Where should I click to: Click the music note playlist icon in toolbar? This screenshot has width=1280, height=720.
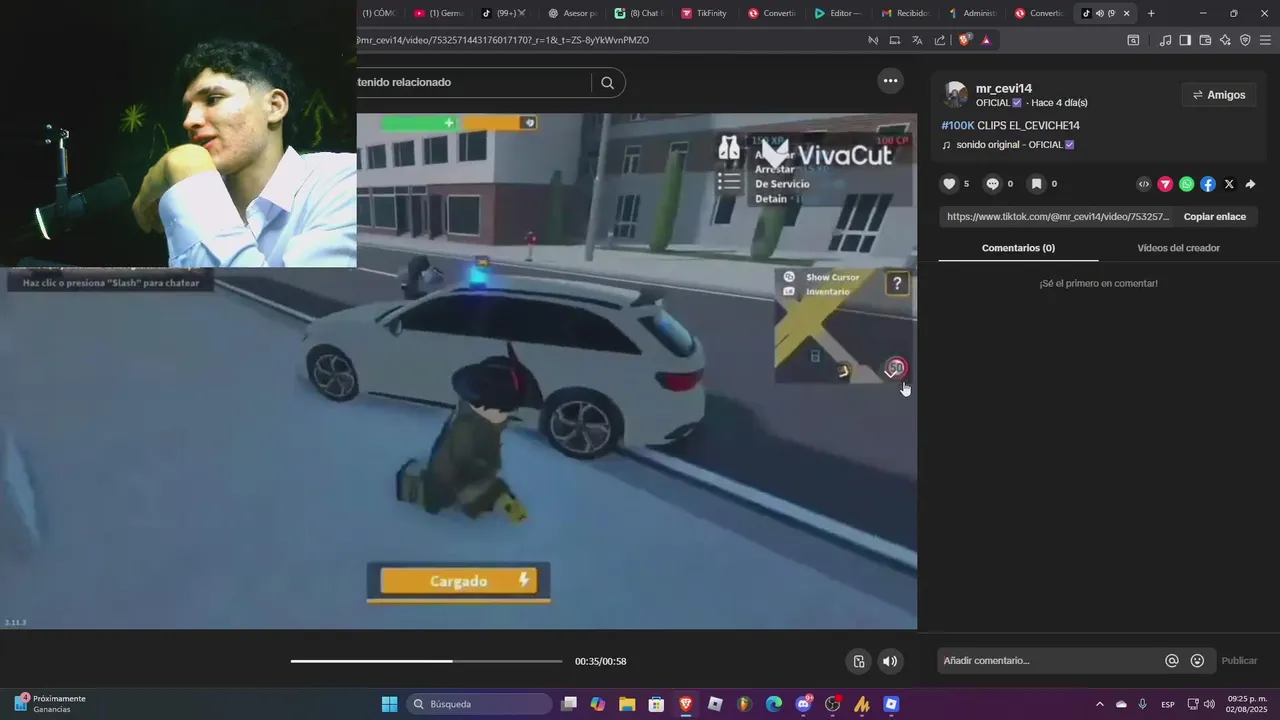1165,40
